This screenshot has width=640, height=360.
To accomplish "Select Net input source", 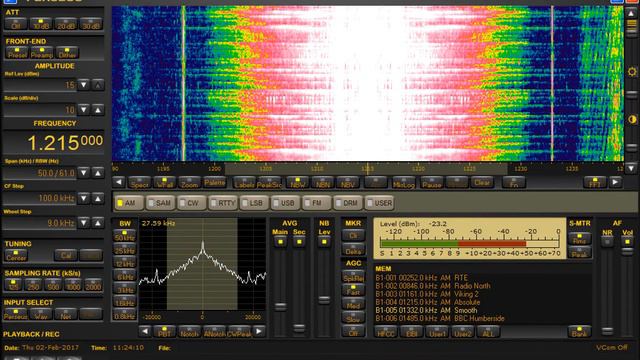I will (x=66, y=314).
